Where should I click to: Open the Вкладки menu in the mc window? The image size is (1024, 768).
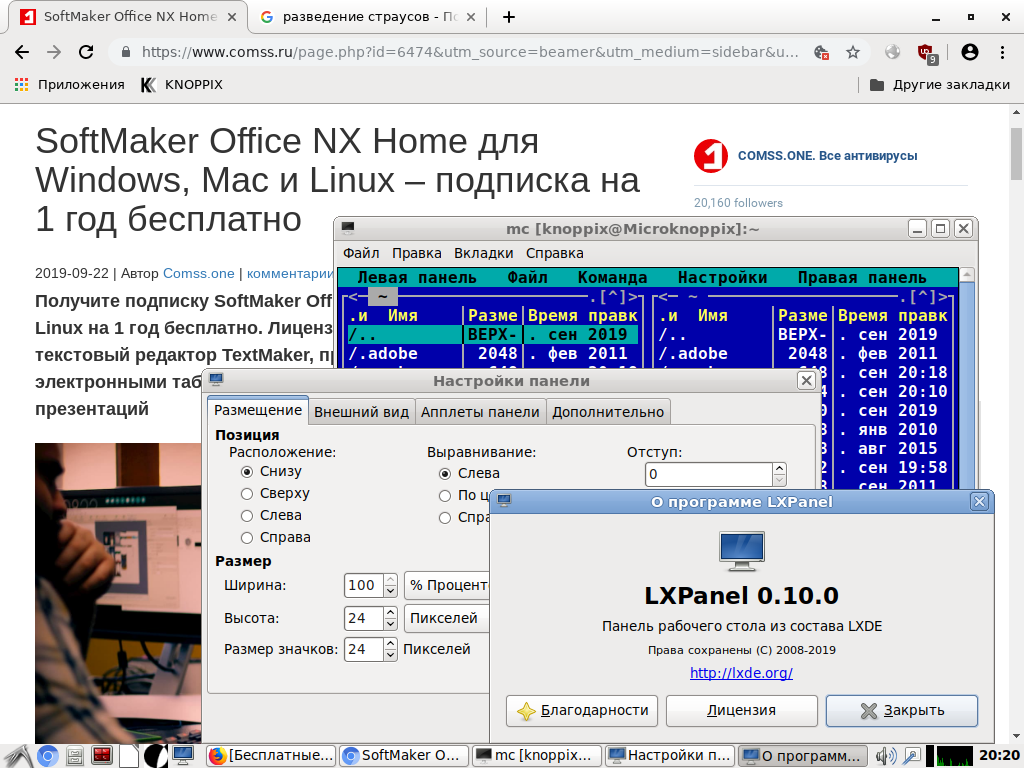pyautogui.click(x=483, y=253)
